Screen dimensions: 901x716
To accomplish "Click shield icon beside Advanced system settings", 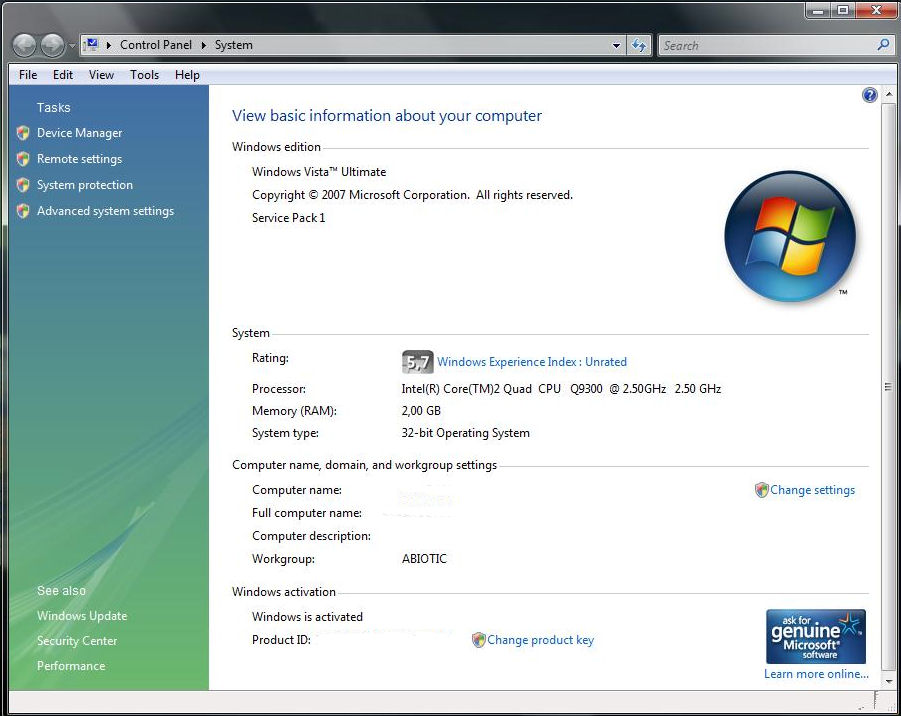I will point(23,211).
